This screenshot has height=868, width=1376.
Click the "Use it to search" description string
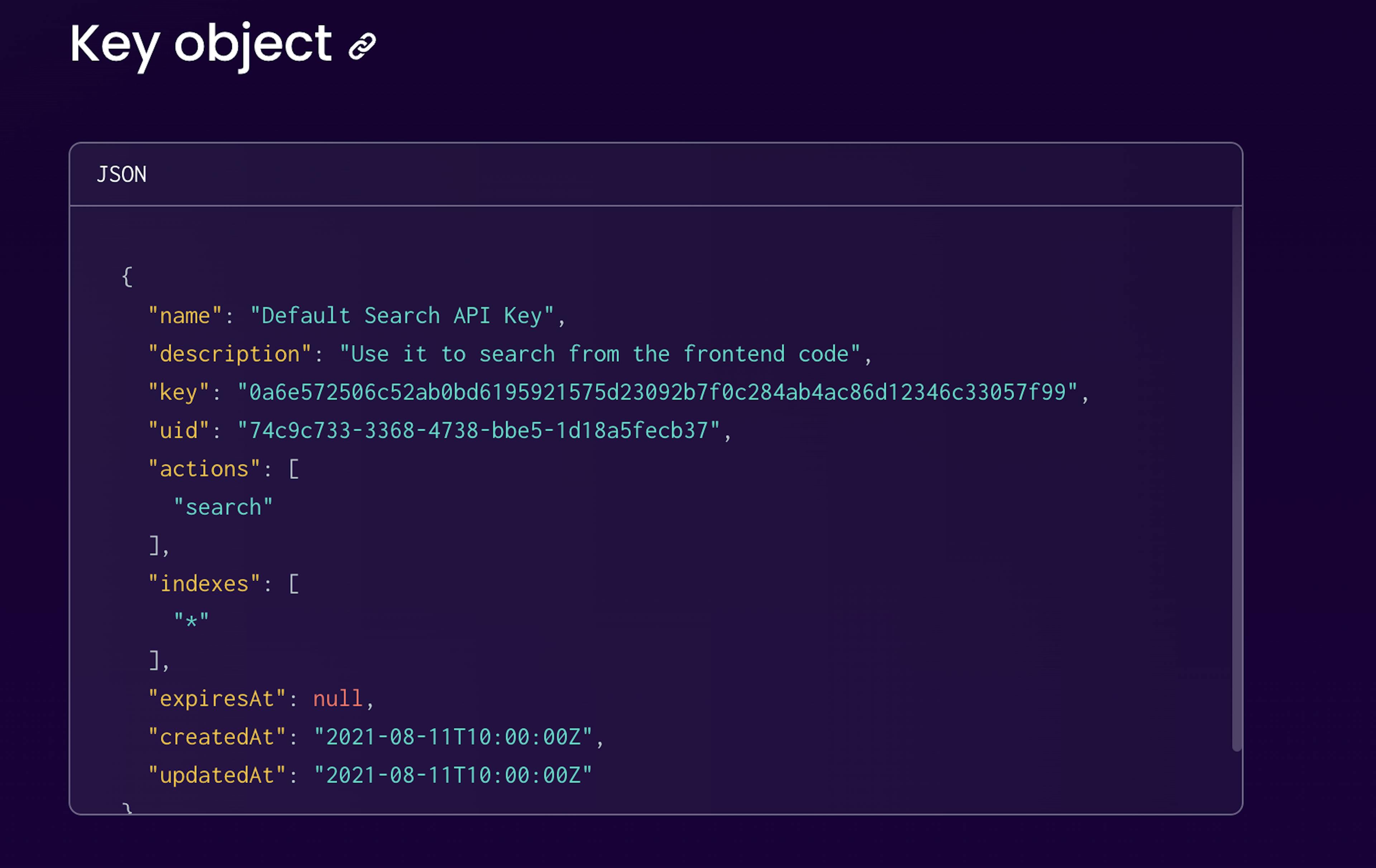[x=600, y=354]
